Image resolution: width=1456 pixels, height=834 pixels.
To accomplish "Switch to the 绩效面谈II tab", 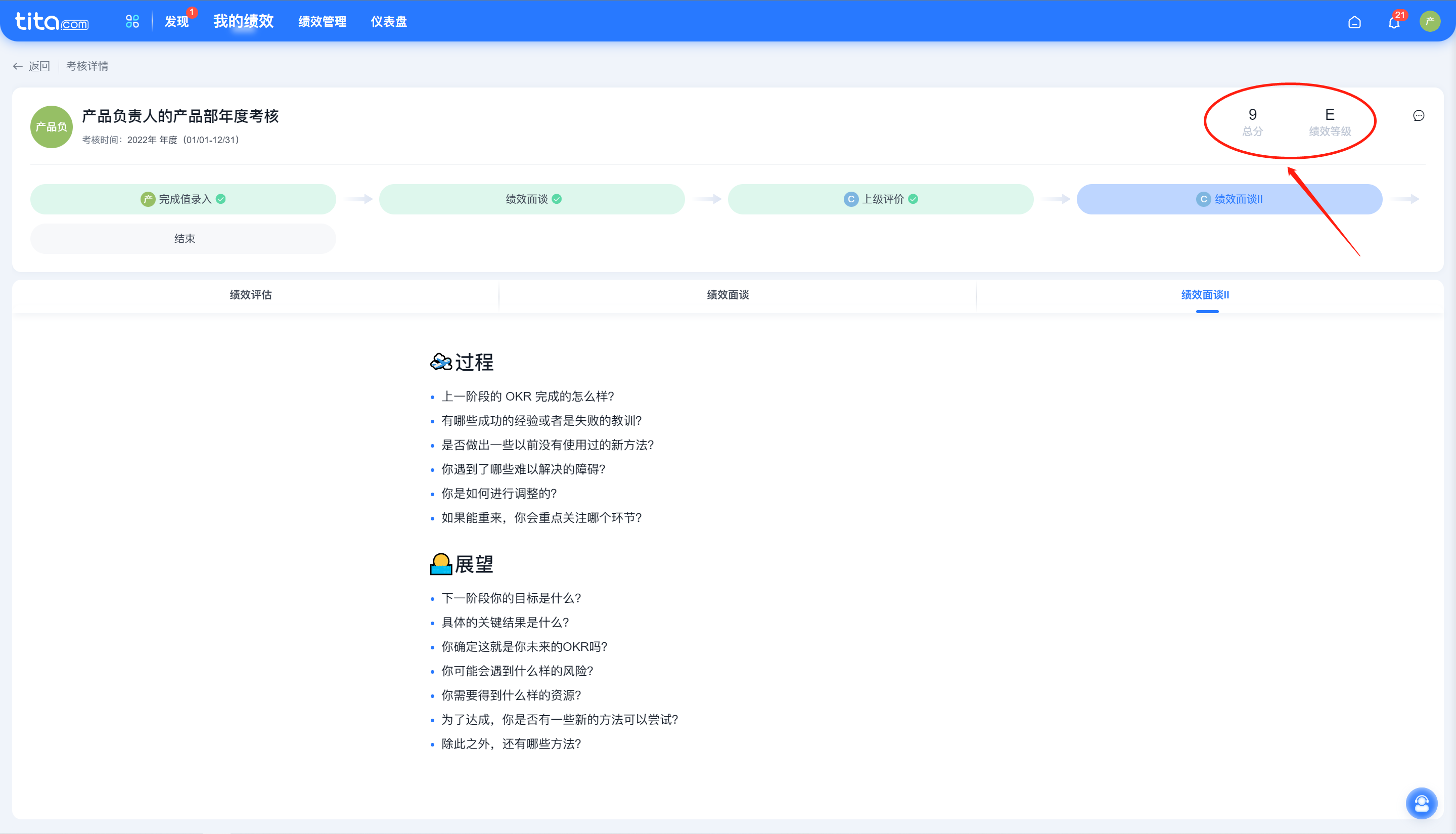I will tap(1205, 294).
